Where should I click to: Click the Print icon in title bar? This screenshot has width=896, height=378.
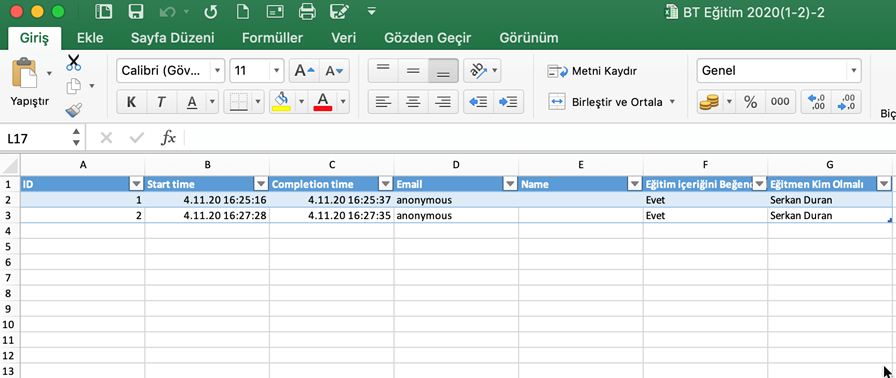308,11
